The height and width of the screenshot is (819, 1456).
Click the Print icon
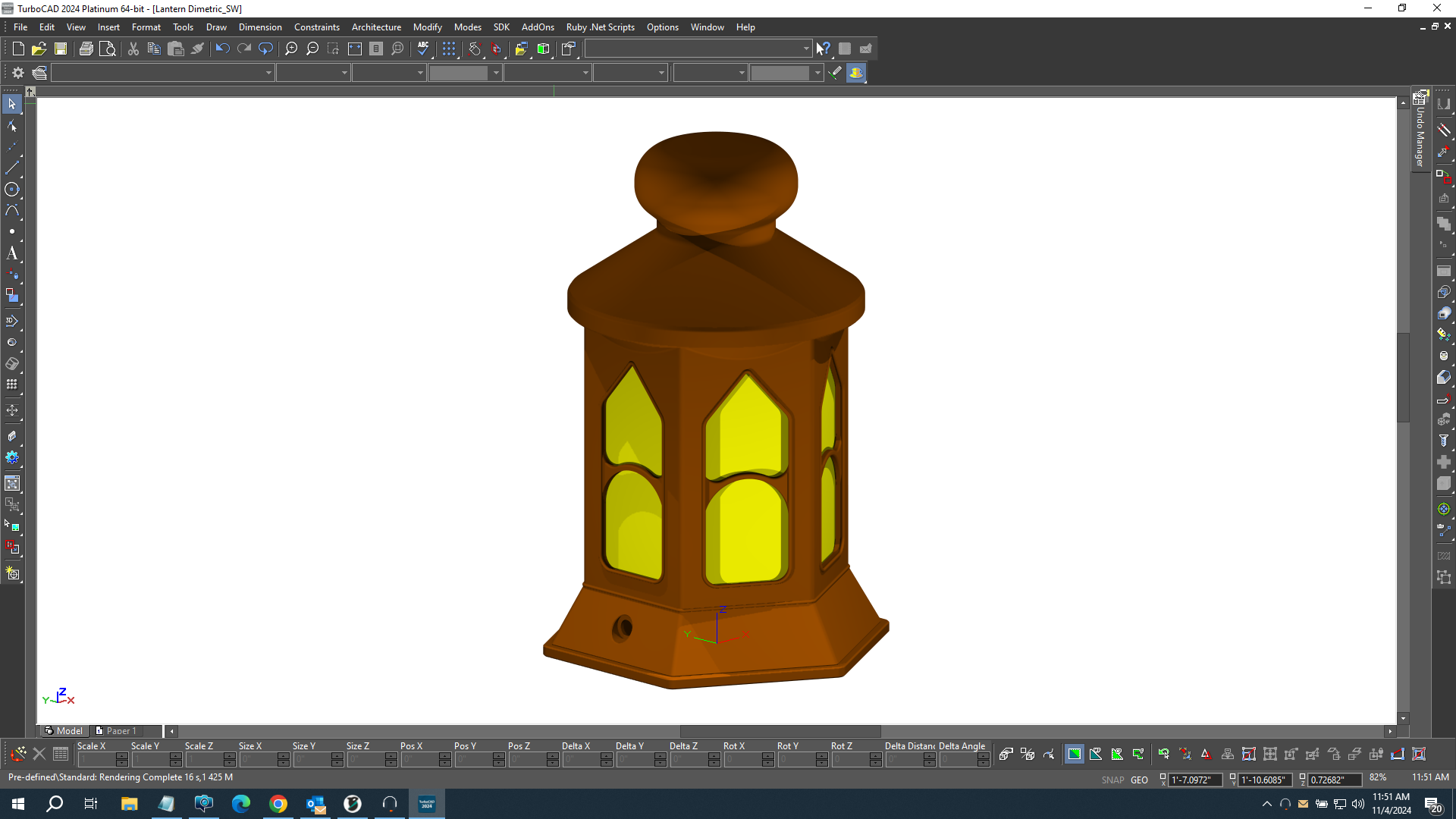pos(86,49)
